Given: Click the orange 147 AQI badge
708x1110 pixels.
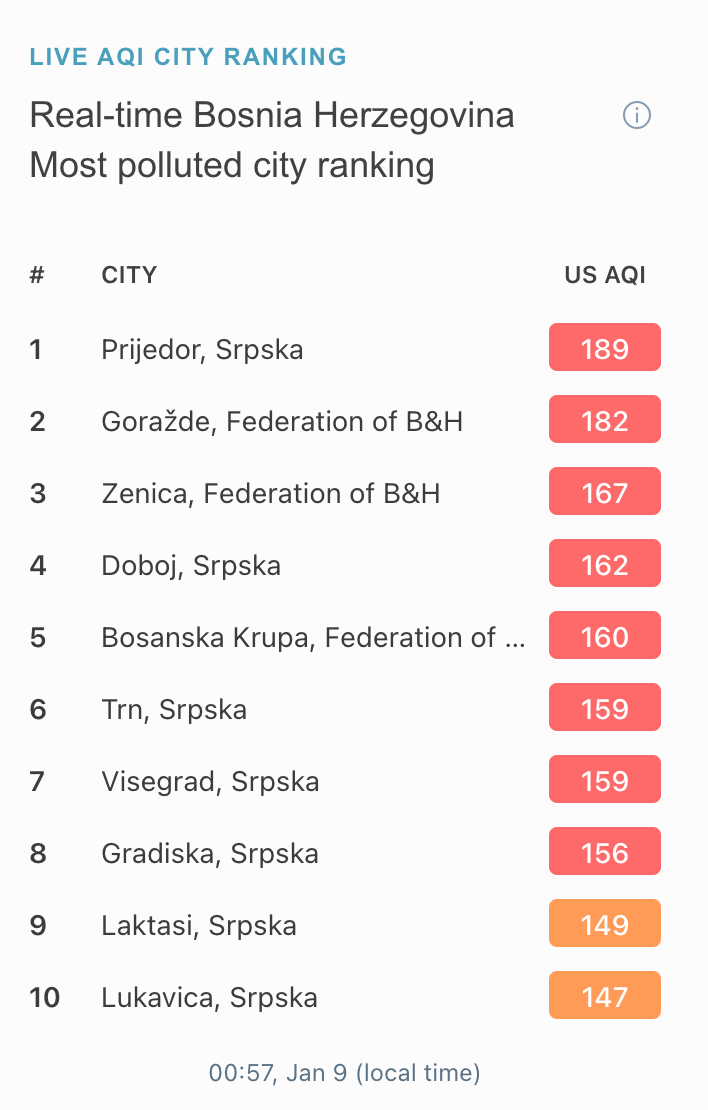Looking at the screenshot, I should click(x=605, y=995).
